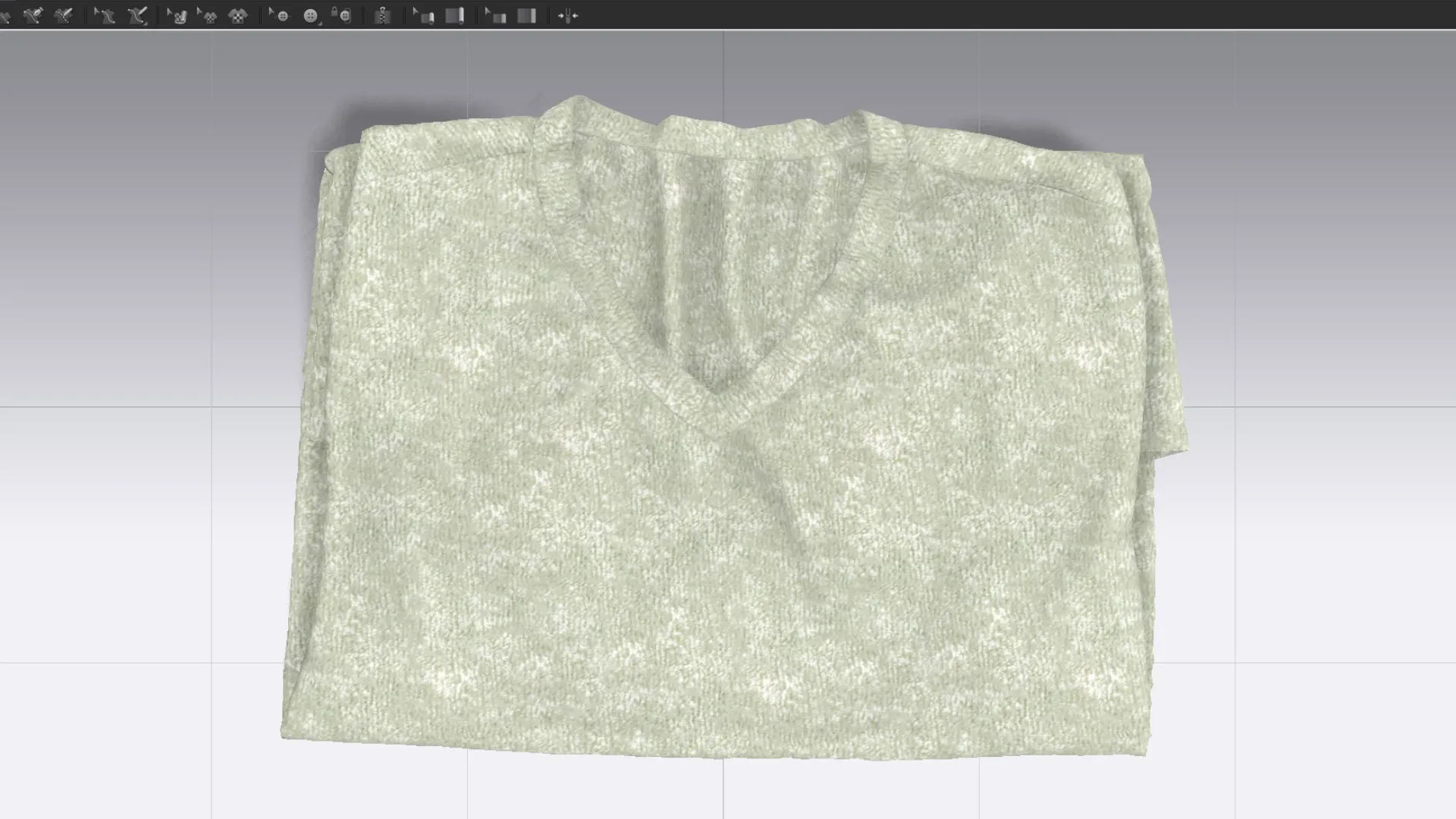Activate the Zipper tool
1456x819 pixels.
click(382, 15)
